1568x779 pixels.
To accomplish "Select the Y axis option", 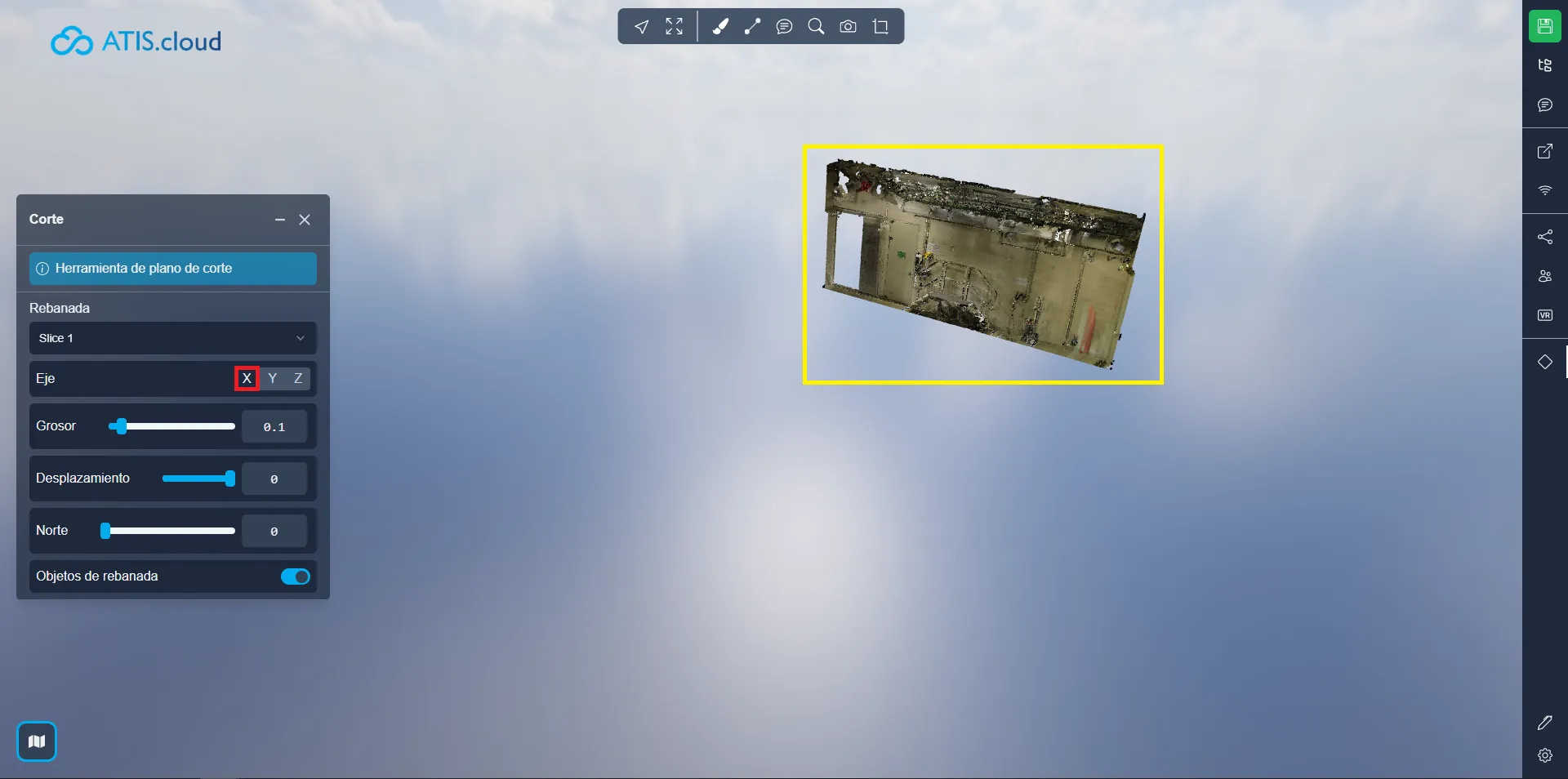I will click(x=273, y=378).
